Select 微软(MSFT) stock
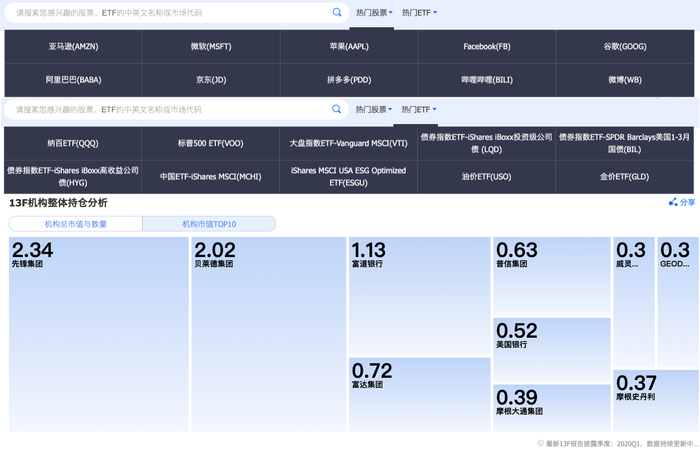This screenshot has height=454, width=700. point(211,46)
